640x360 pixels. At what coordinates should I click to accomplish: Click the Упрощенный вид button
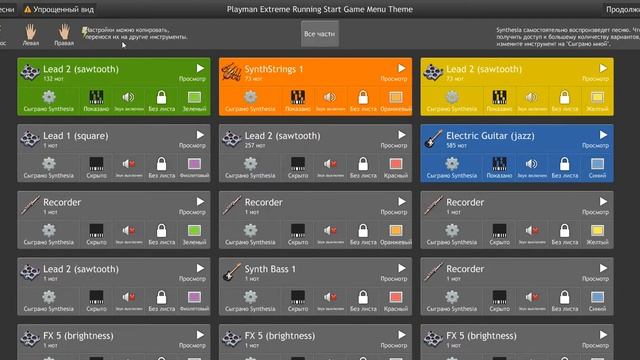(59, 9)
